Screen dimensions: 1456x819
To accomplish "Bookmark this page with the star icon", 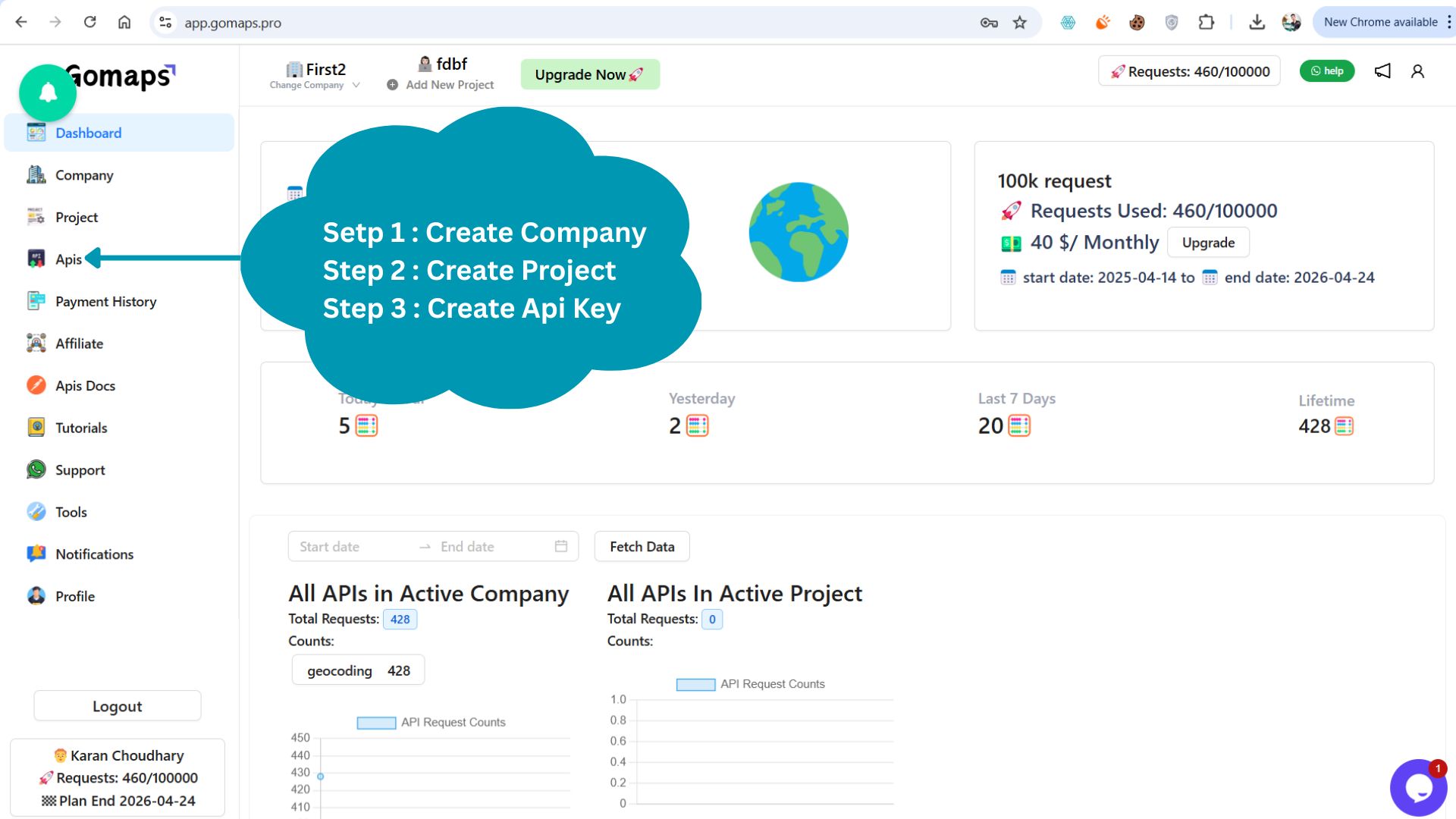I will (1020, 22).
